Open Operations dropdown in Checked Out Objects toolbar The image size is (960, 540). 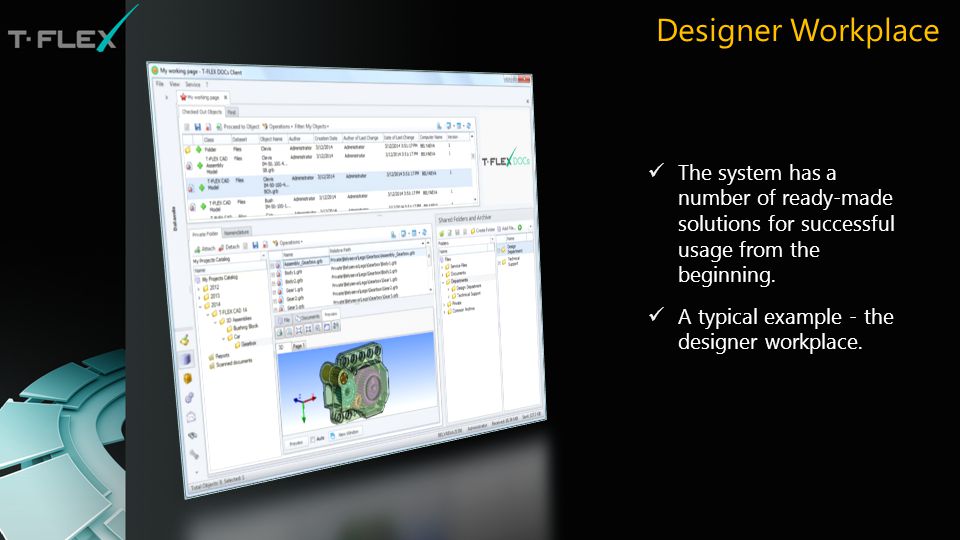[x=276, y=127]
